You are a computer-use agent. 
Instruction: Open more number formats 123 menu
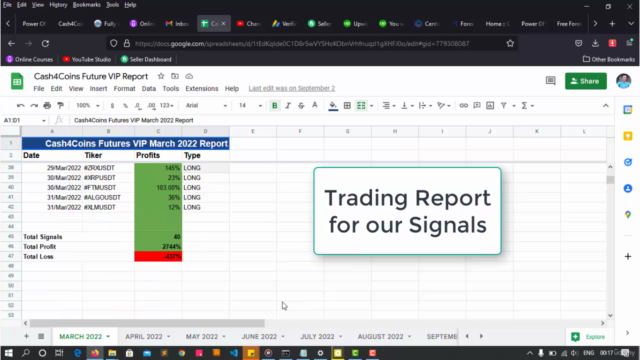(167, 106)
